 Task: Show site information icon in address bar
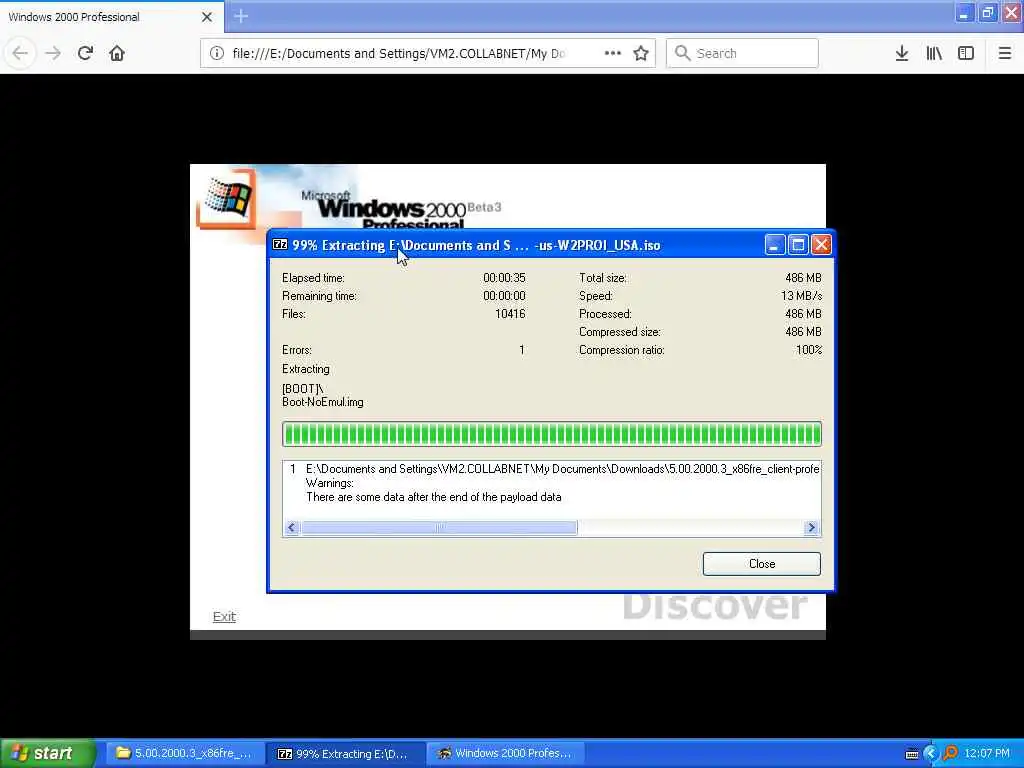point(217,54)
